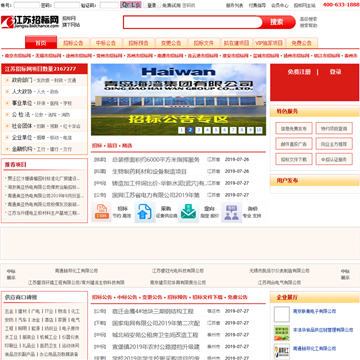The height and width of the screenshot is (360, 360).
Task: Open the 免费公告 navigation tab
Action: (302, 43)
